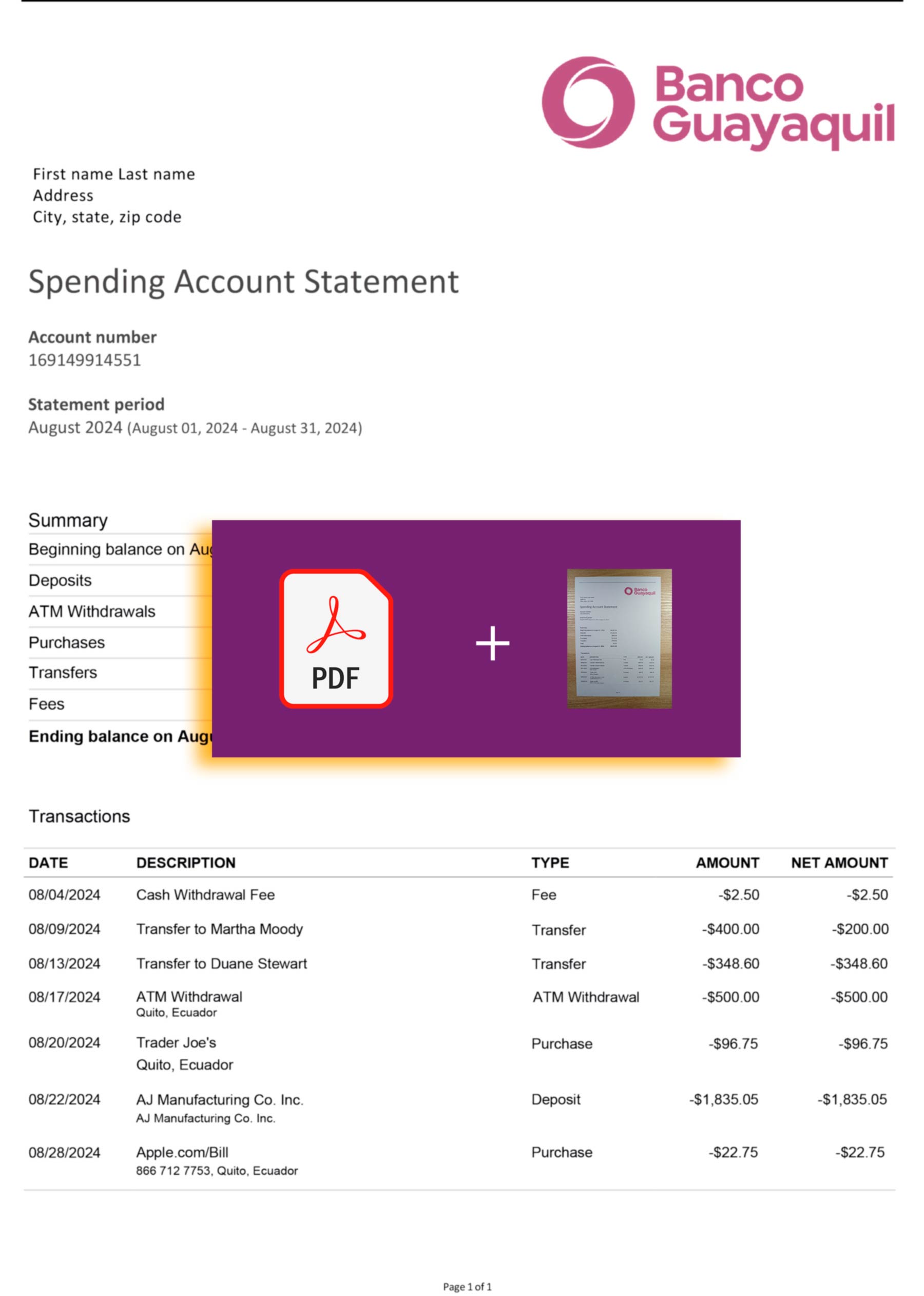This screenshot has width=924, height=1296.
Task: Select the Trader Joe's purchase description
Action: pos(177,1042)
